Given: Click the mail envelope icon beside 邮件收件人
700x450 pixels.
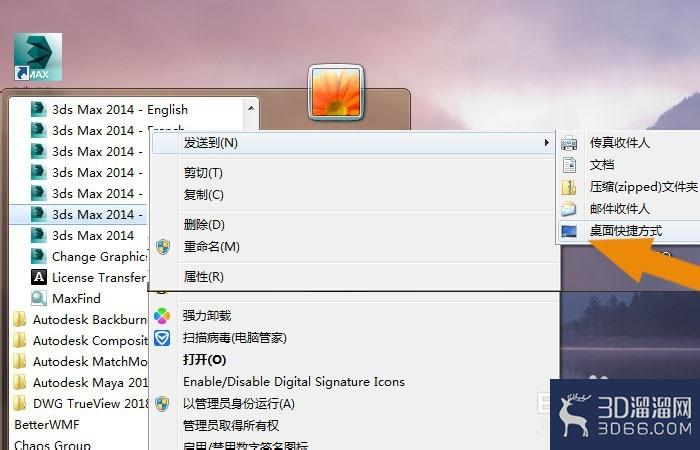Looking at the screenshot, I should [x=569, y=208].
